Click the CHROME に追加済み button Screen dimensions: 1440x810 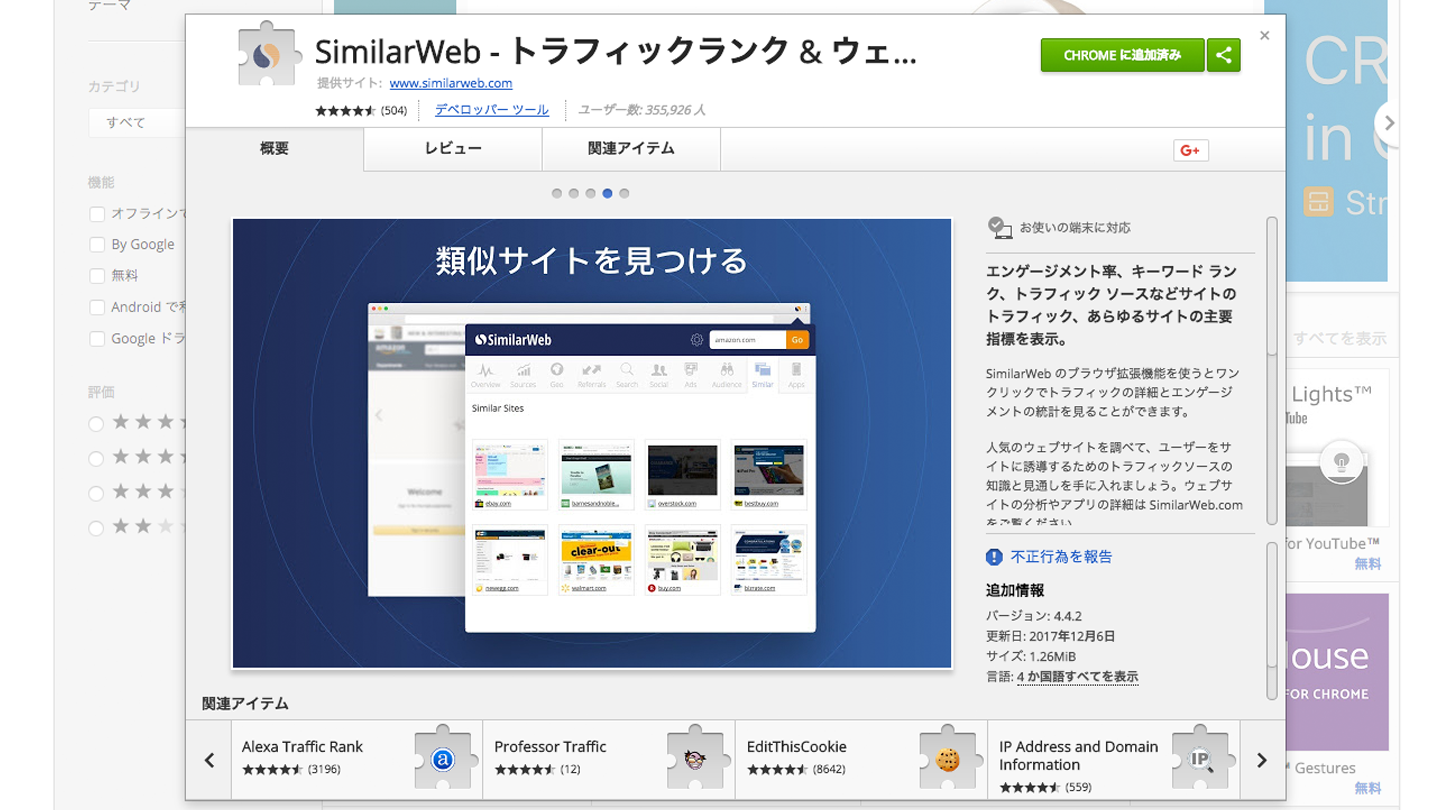point(1122,56)
